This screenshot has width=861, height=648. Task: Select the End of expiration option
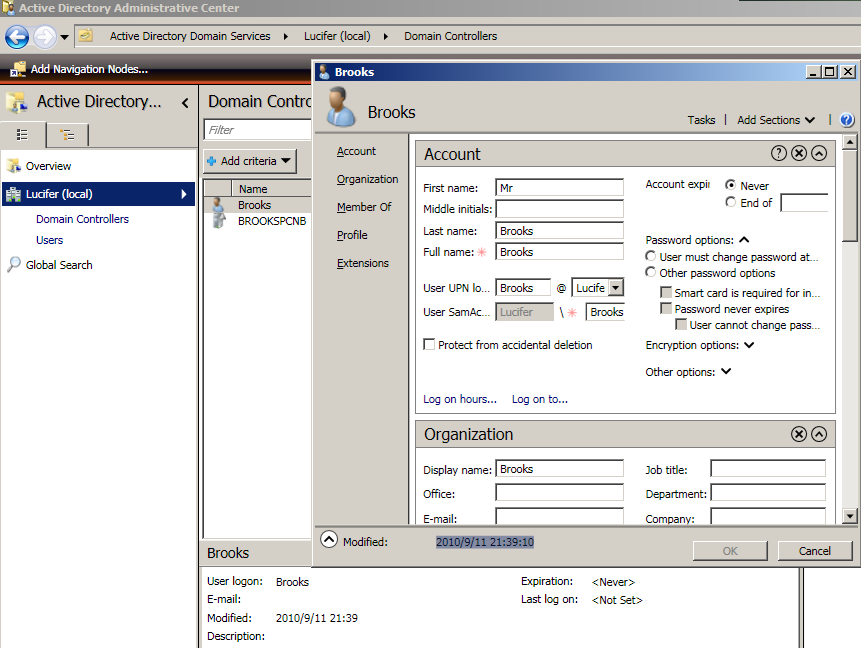[730, 202]
